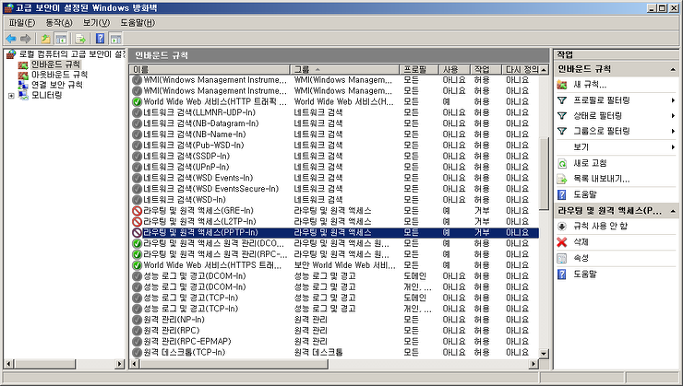Screen dimensions: 683x386
Task: Select rule 원격 데스크톱(TCP-In)
Action: pos(184,352)
